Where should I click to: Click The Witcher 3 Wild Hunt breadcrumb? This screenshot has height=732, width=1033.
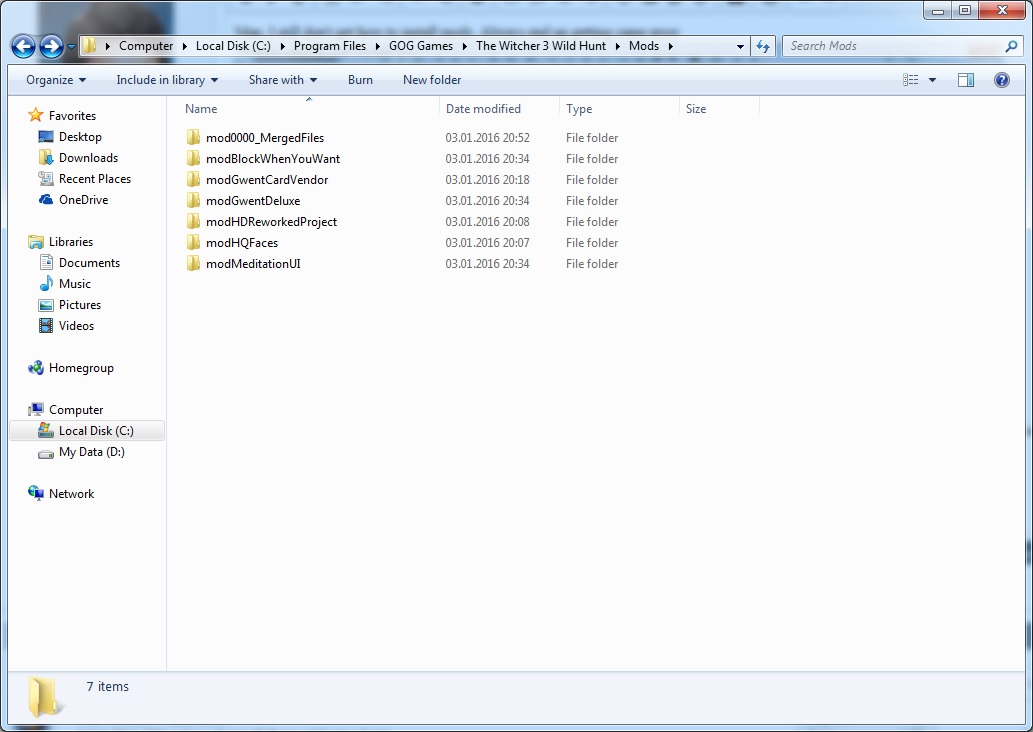pyautogui.click(x=541, y=46)
